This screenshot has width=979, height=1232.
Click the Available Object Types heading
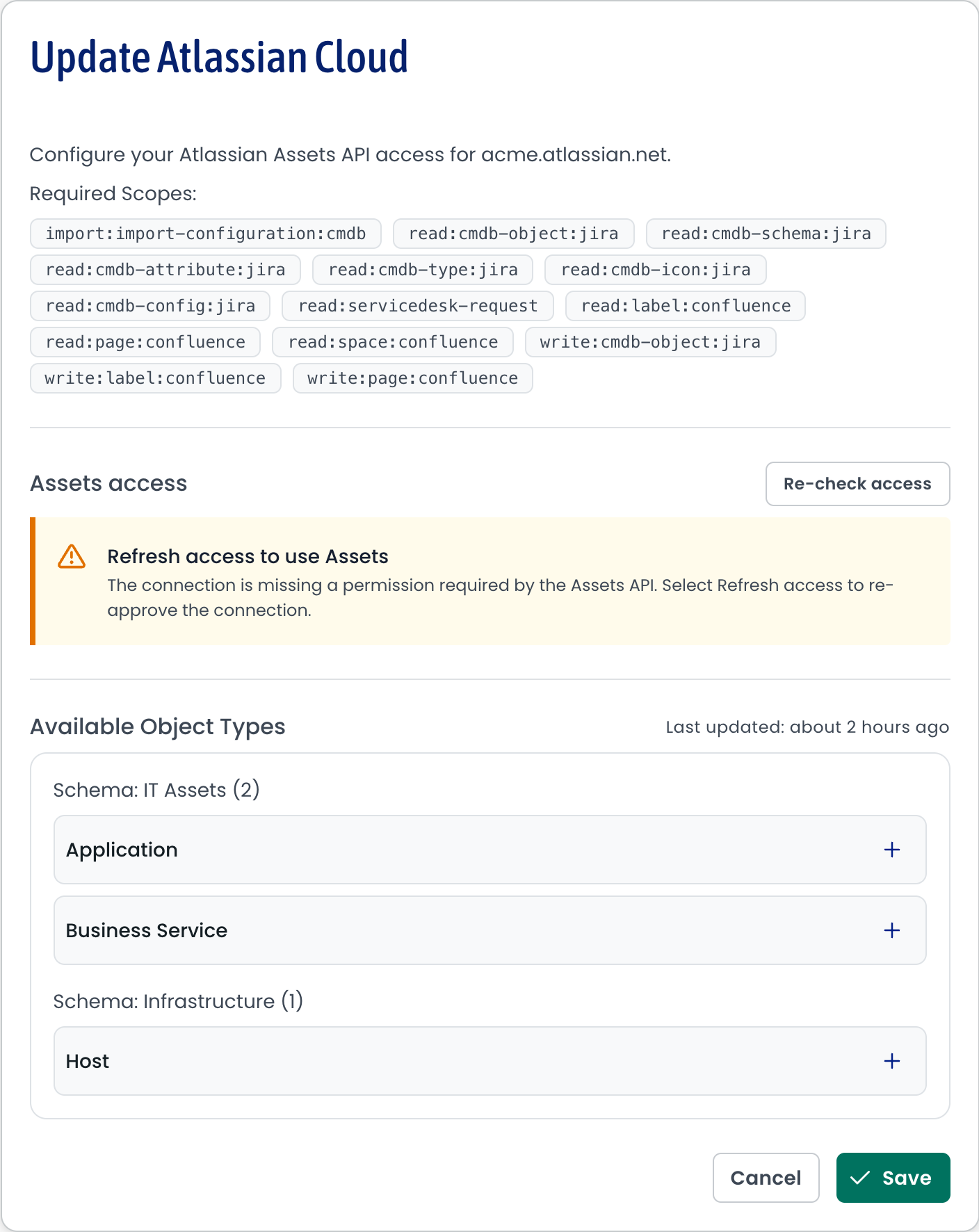point(158,727)
